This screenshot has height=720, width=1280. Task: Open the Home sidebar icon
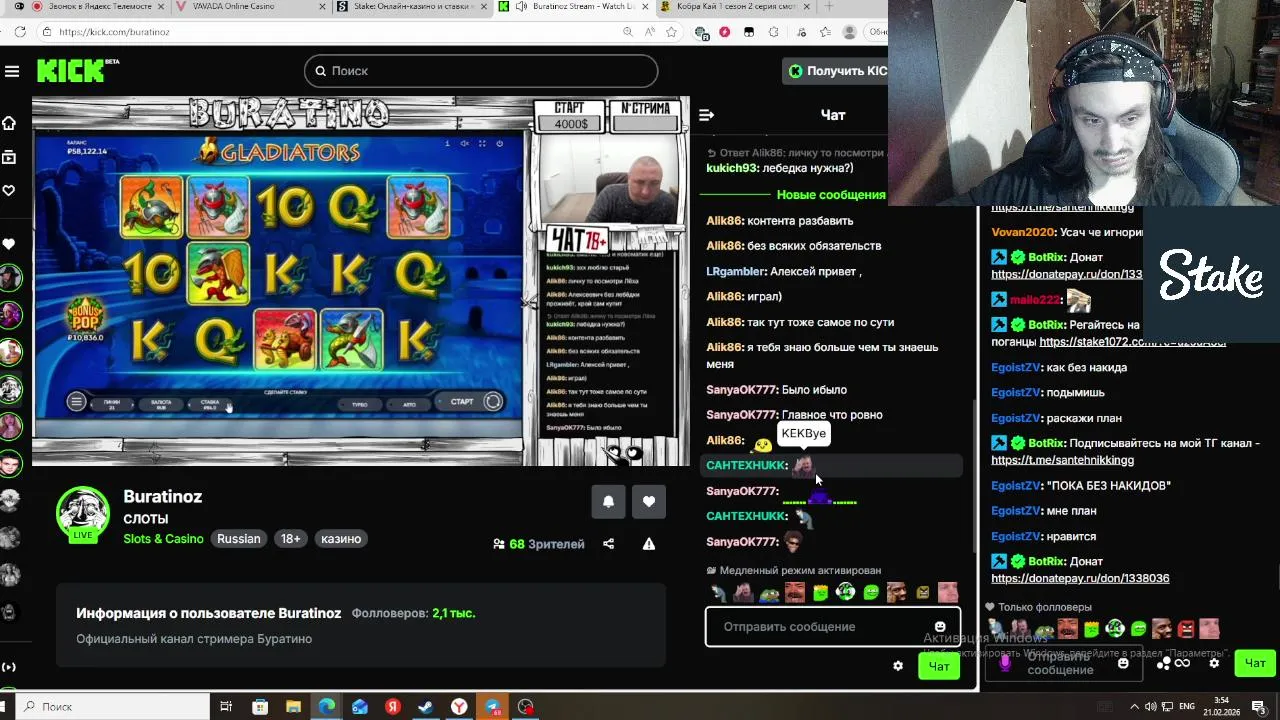coord(9,123)
